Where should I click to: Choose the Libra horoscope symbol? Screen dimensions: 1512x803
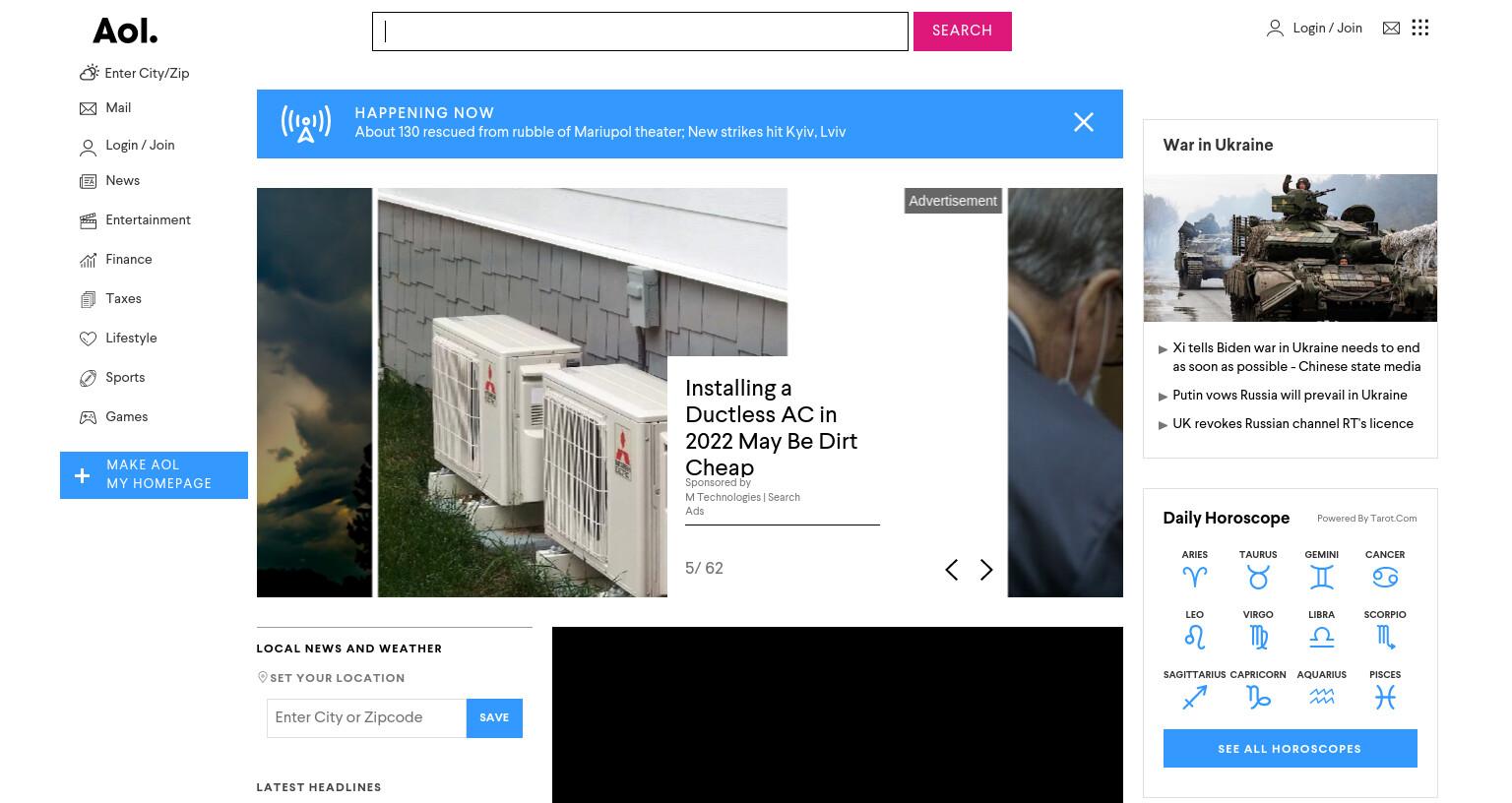coord(1321,638)
